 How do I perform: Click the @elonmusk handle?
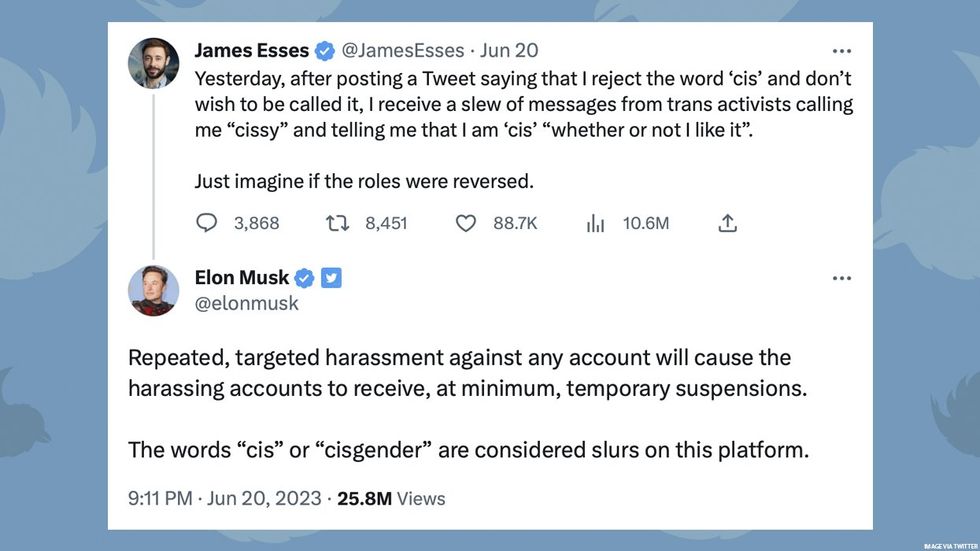coord(246,303)
